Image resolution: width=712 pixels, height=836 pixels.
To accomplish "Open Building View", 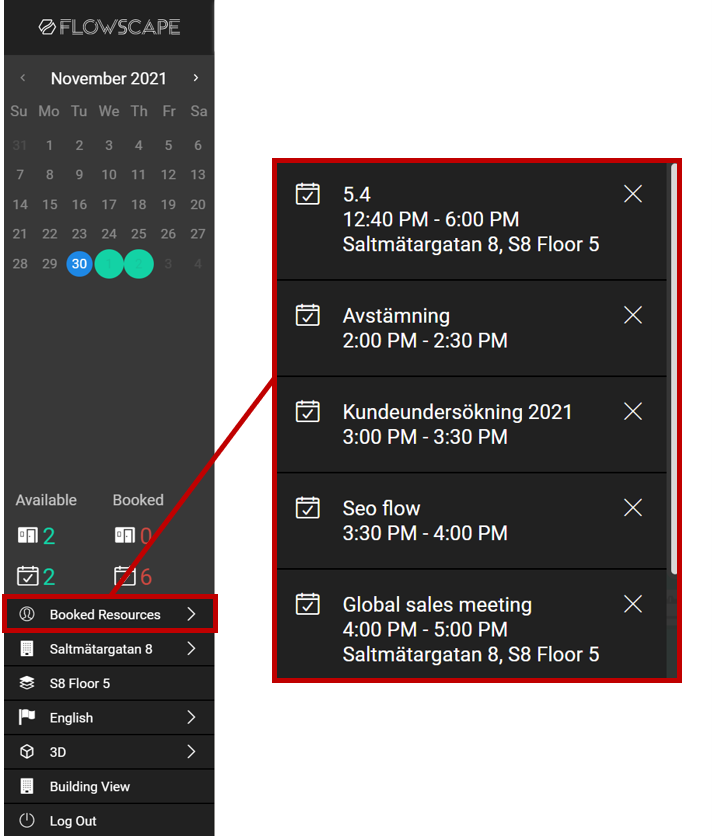I will [109, 786].
